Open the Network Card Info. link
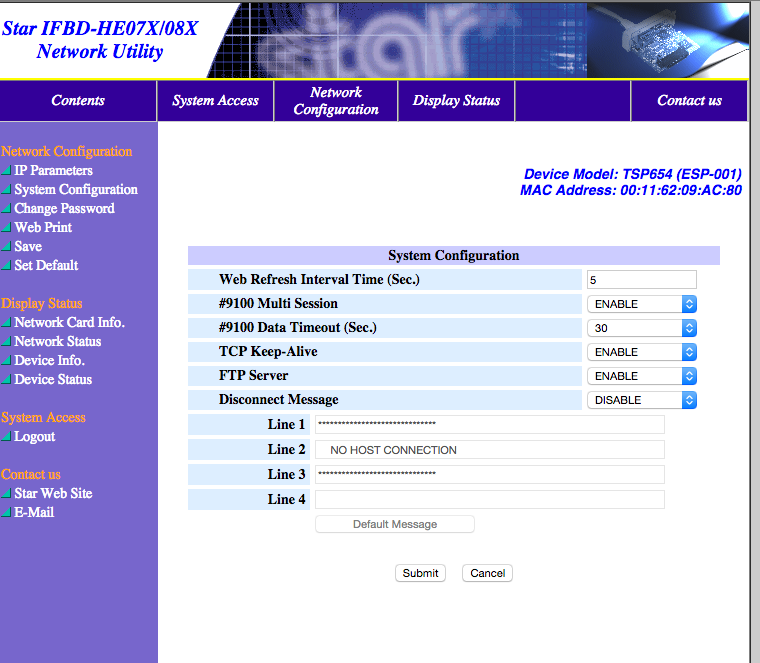This screenshot has height=663, width=760. point(69,323)
